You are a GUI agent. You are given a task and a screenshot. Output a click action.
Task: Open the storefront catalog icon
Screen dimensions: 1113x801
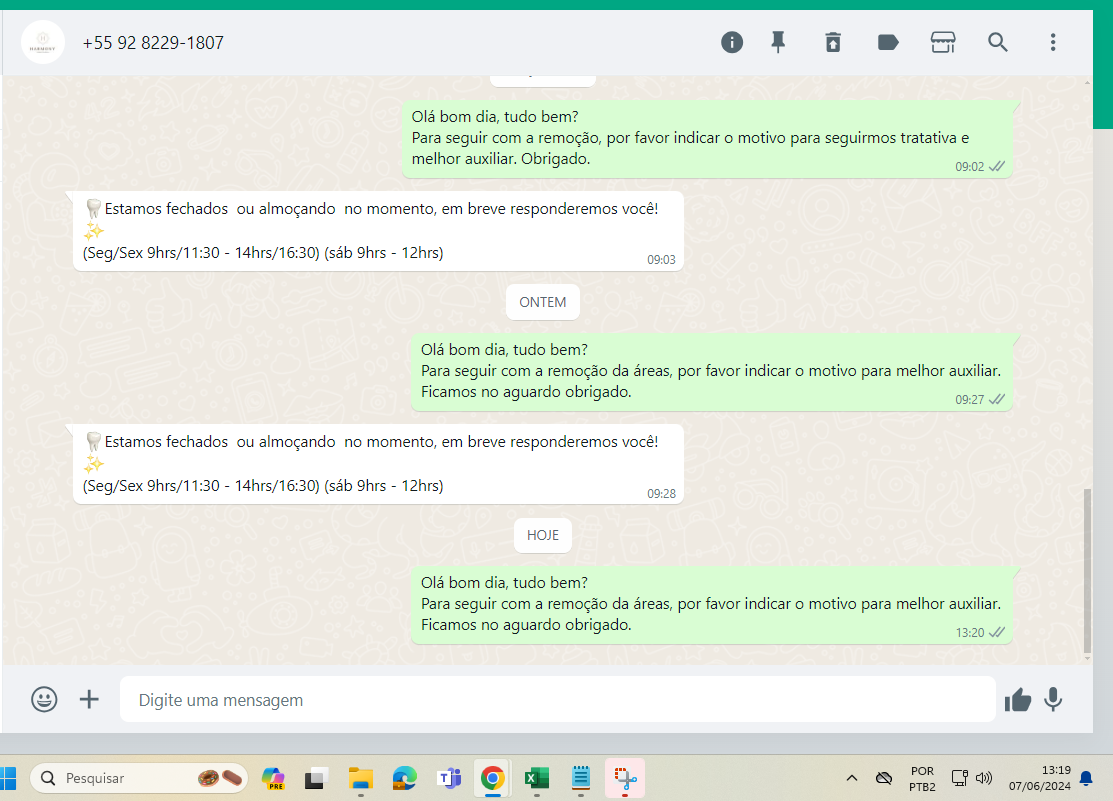pos(943,42)
